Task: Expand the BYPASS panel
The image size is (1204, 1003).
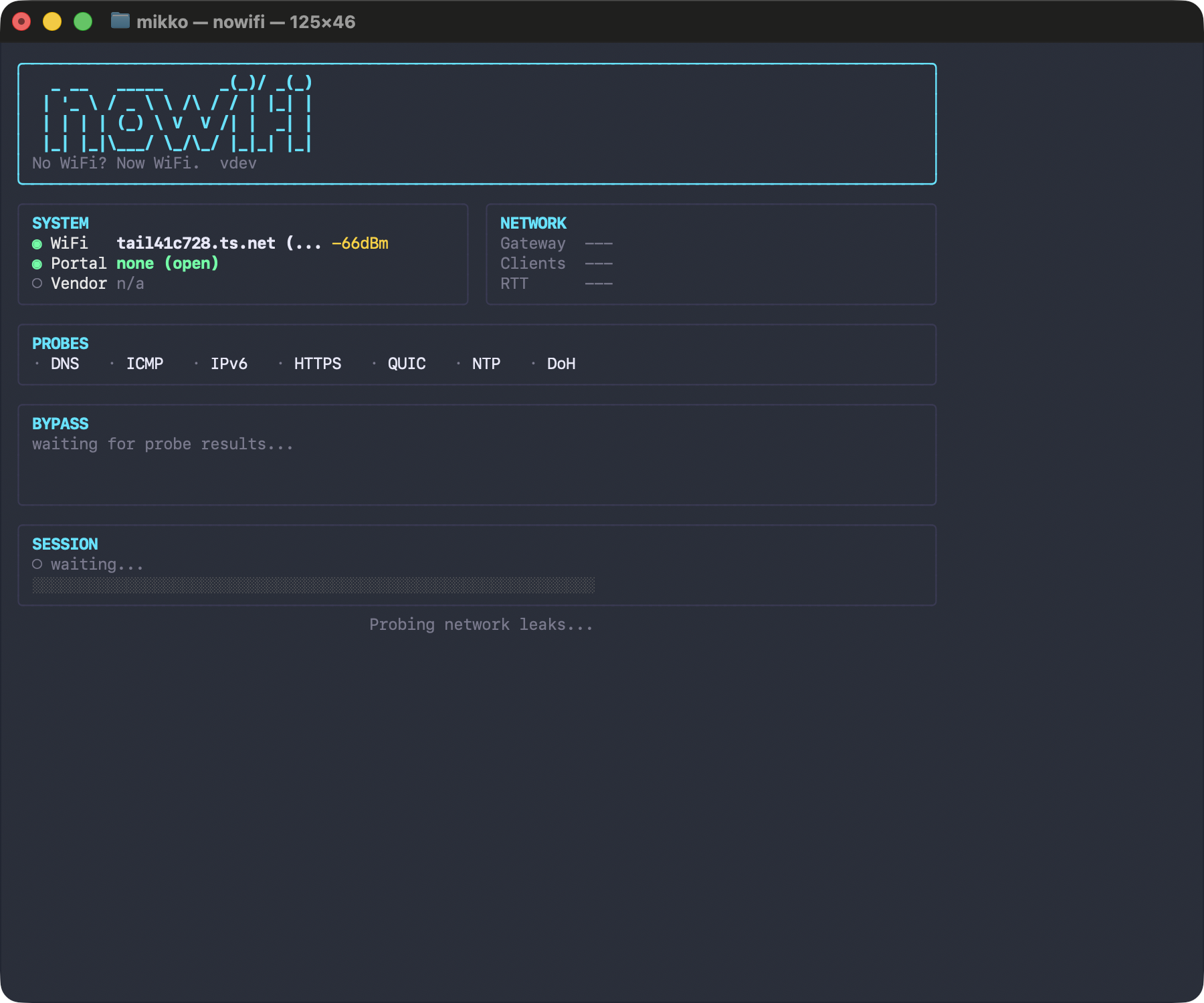Action: coord(60,423)
